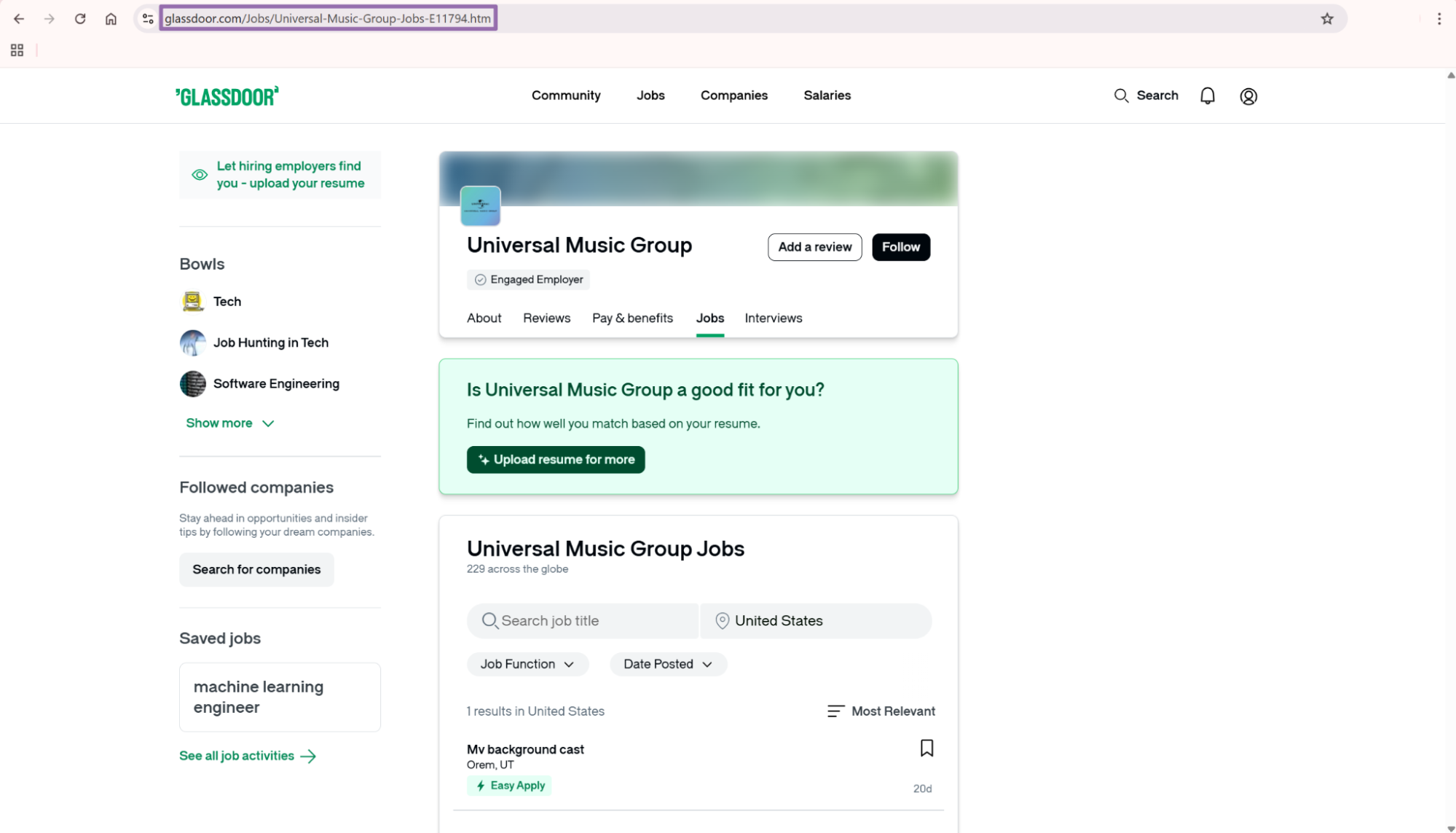Click the Engaged Employer badge

pos(529,280)
